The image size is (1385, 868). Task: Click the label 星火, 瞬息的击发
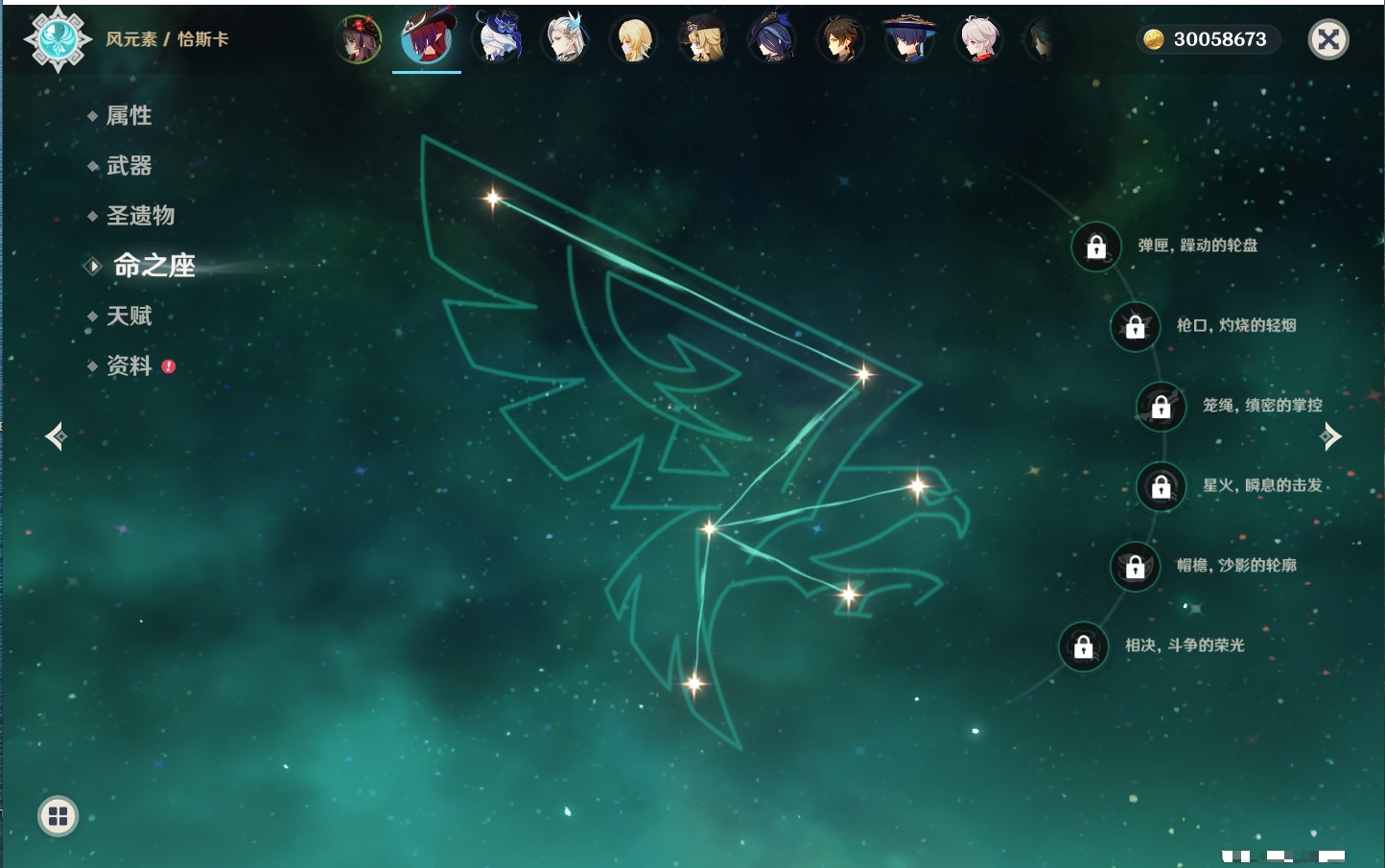coord(1262,485)
